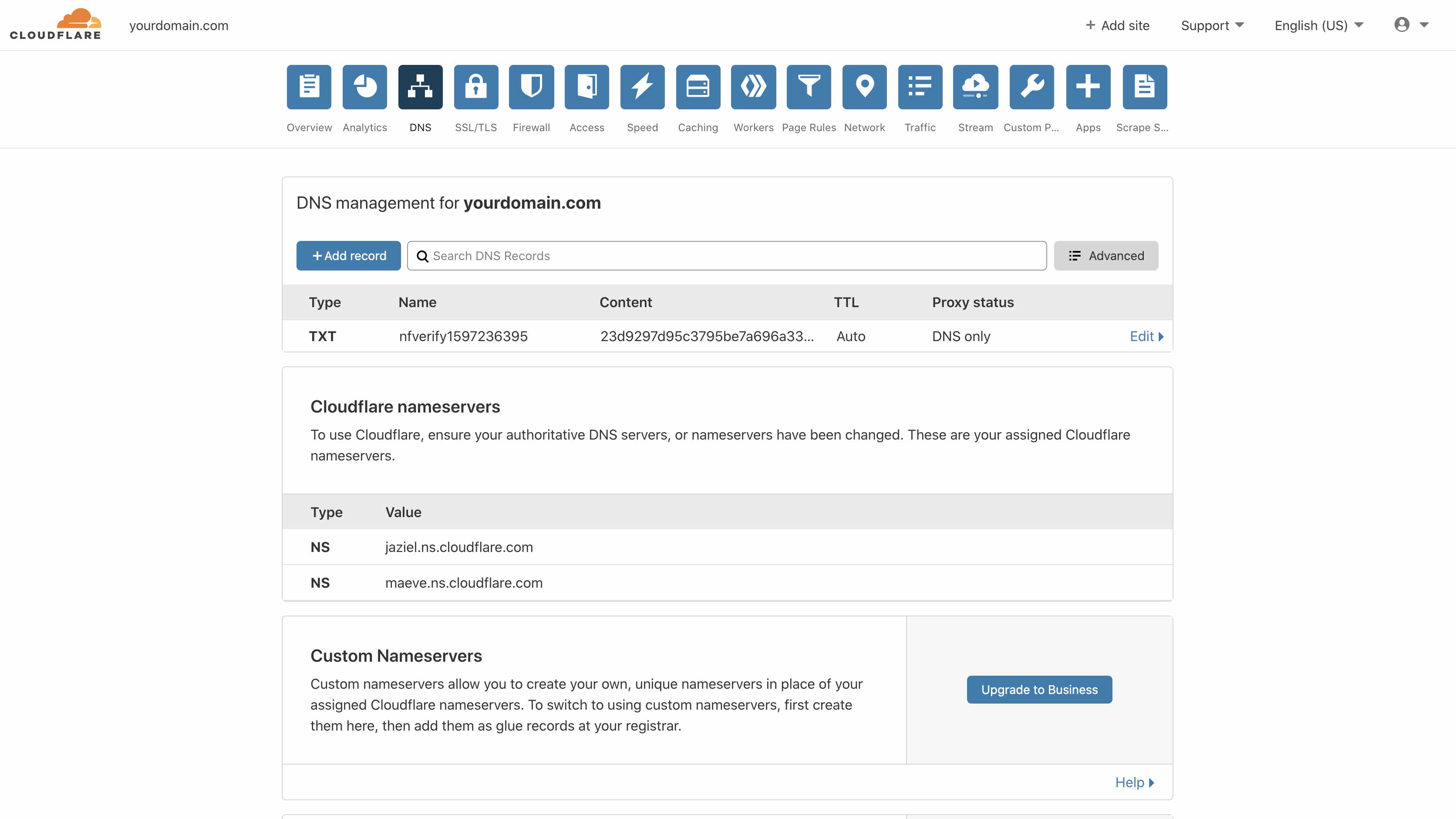Viewport: 1456px width, 819px height.
Task: Click the jaziel.ns.cloudflare.com nameserver value
Action: [458, 547]
